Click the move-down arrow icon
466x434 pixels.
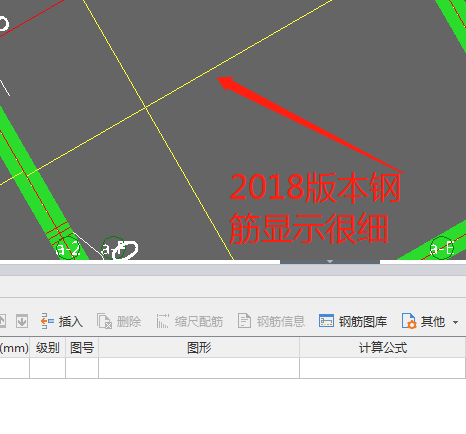pos(22,321)
